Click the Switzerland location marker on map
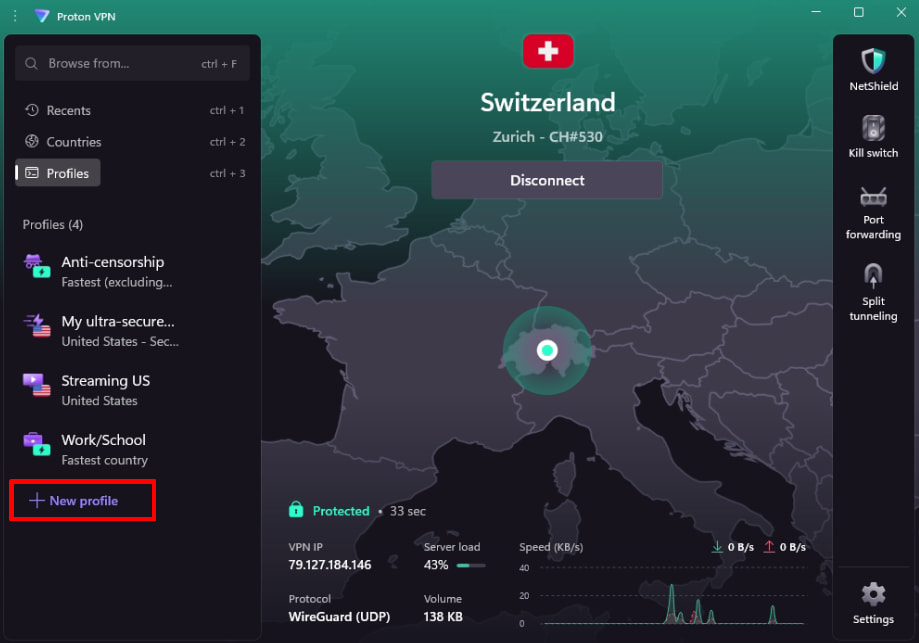The image size is (919, 643). point(547,350)
